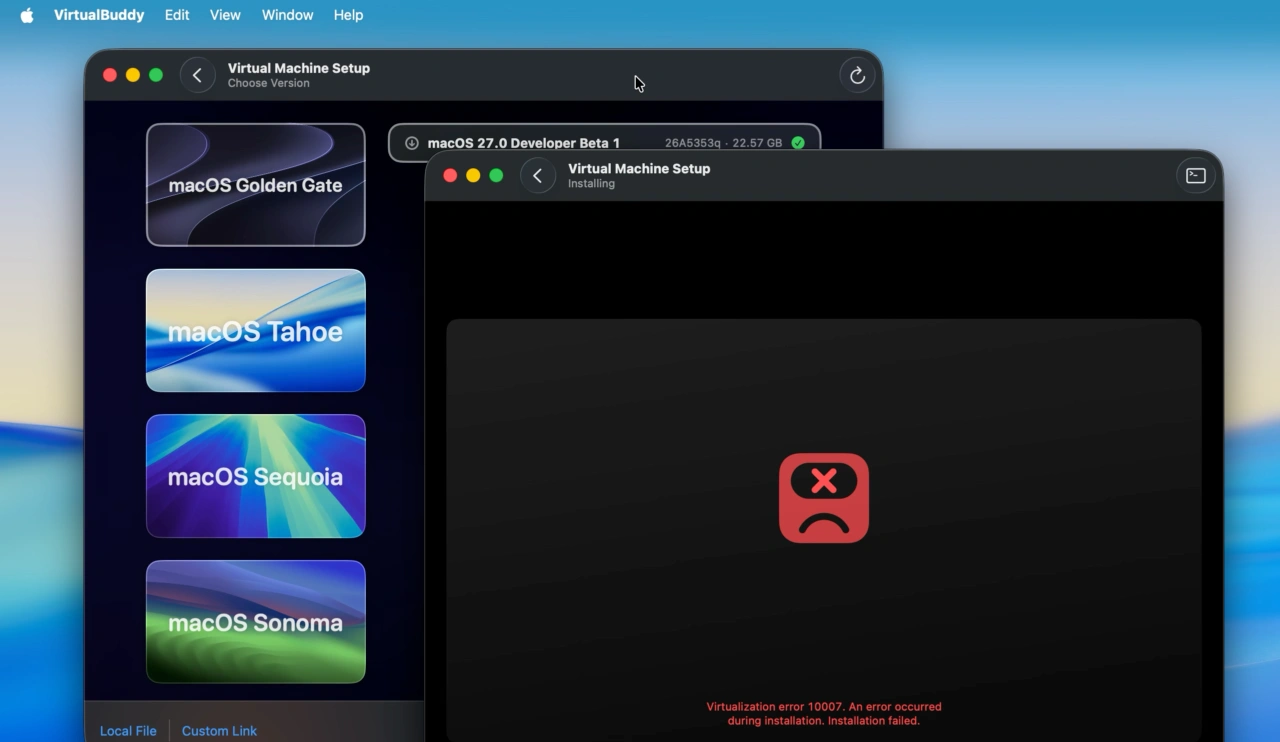Minimize the Installing window

[473, 176]
